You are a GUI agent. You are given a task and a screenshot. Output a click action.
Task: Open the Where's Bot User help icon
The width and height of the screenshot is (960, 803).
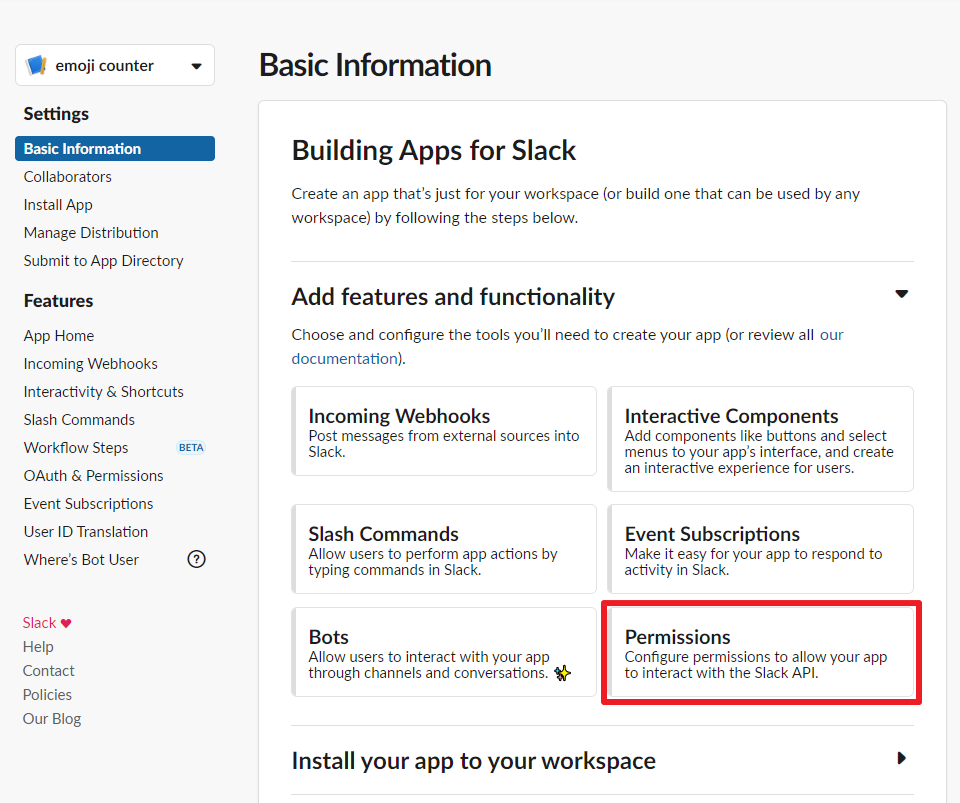197,559
